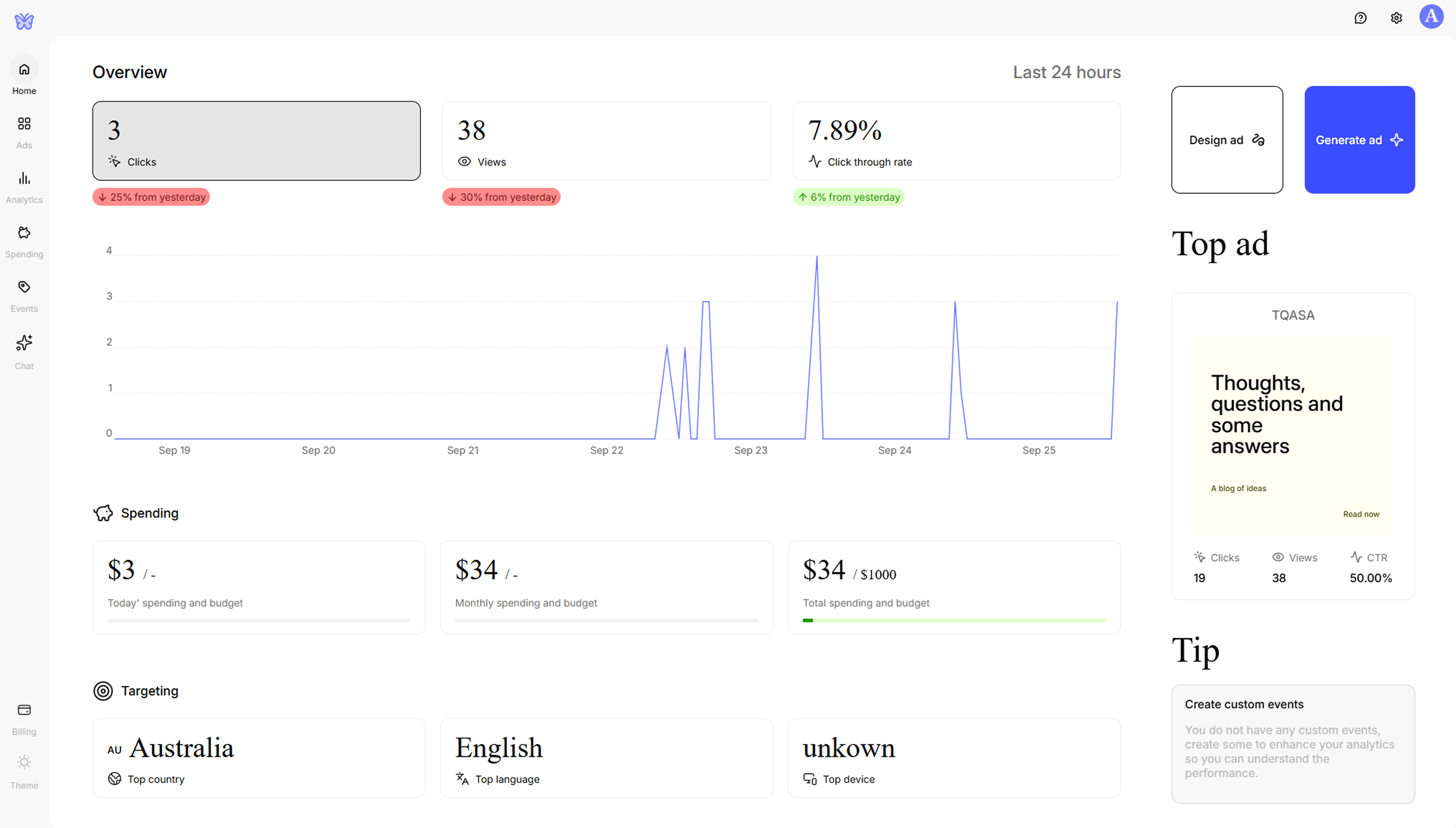Viewport: 1456px width, 828px height.
Task: Open the user avatar at top right
Action: pyautogui.click(x=1432, y=17)
